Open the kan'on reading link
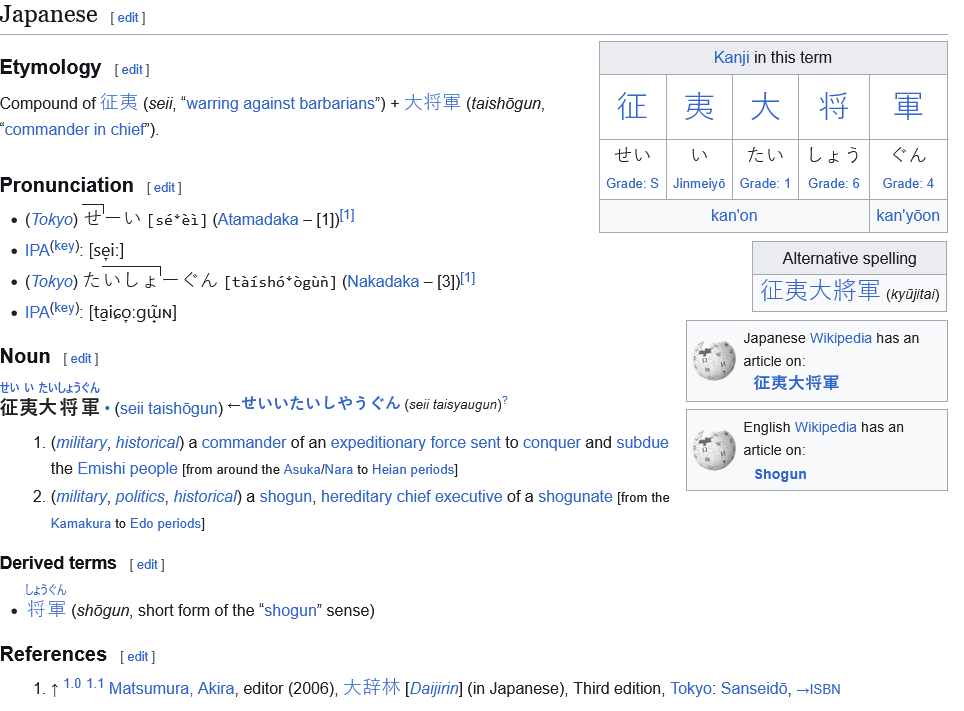964x711 pixels. [733, 216]
